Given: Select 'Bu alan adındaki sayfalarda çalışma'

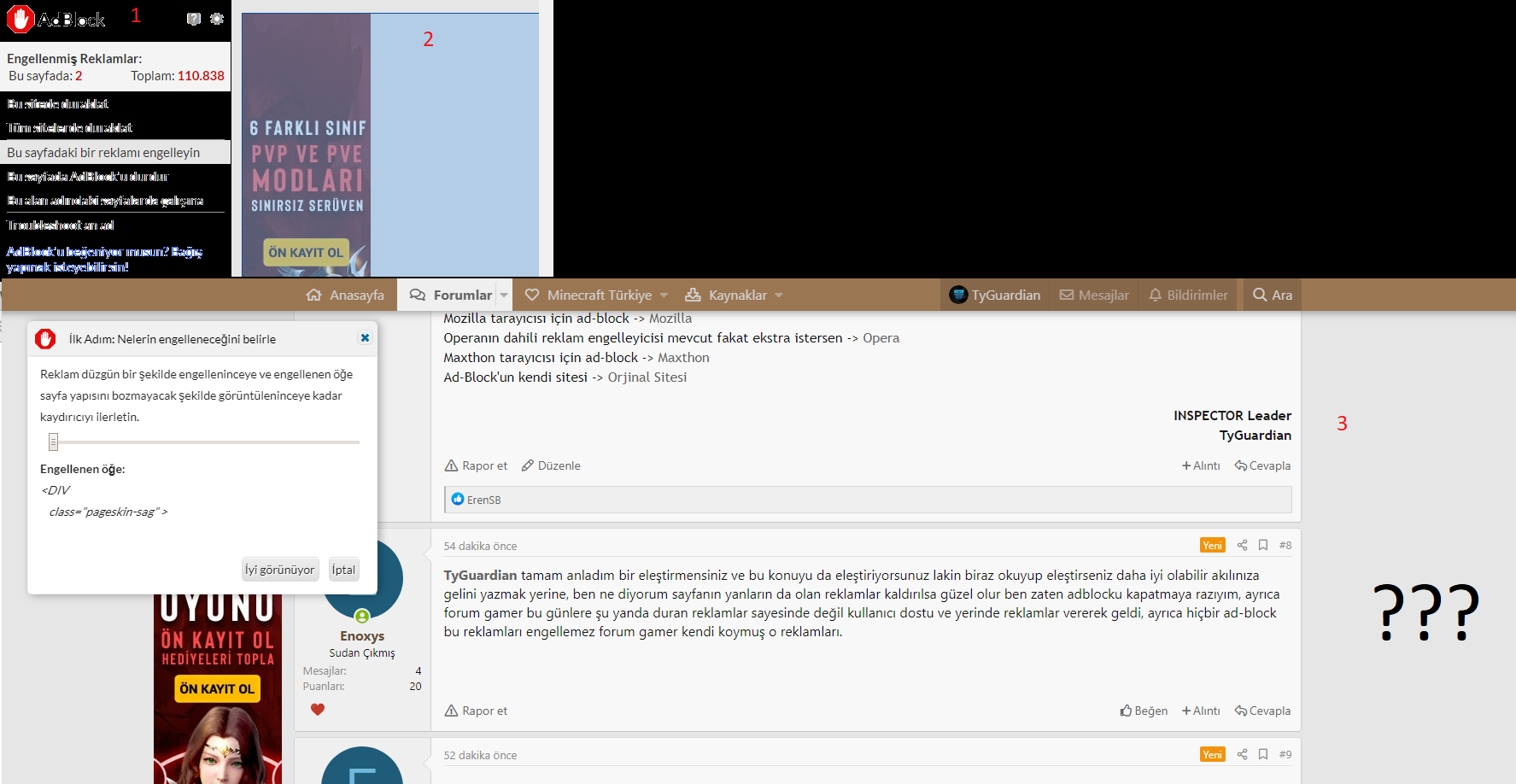Looking at the screenshot, I should (105, 200).
